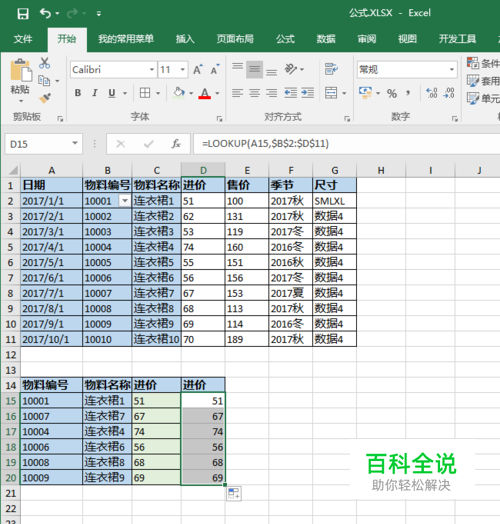Click the 粘贴 paste clipboard icon
This screenshot has height=524, width=500.
20,70
